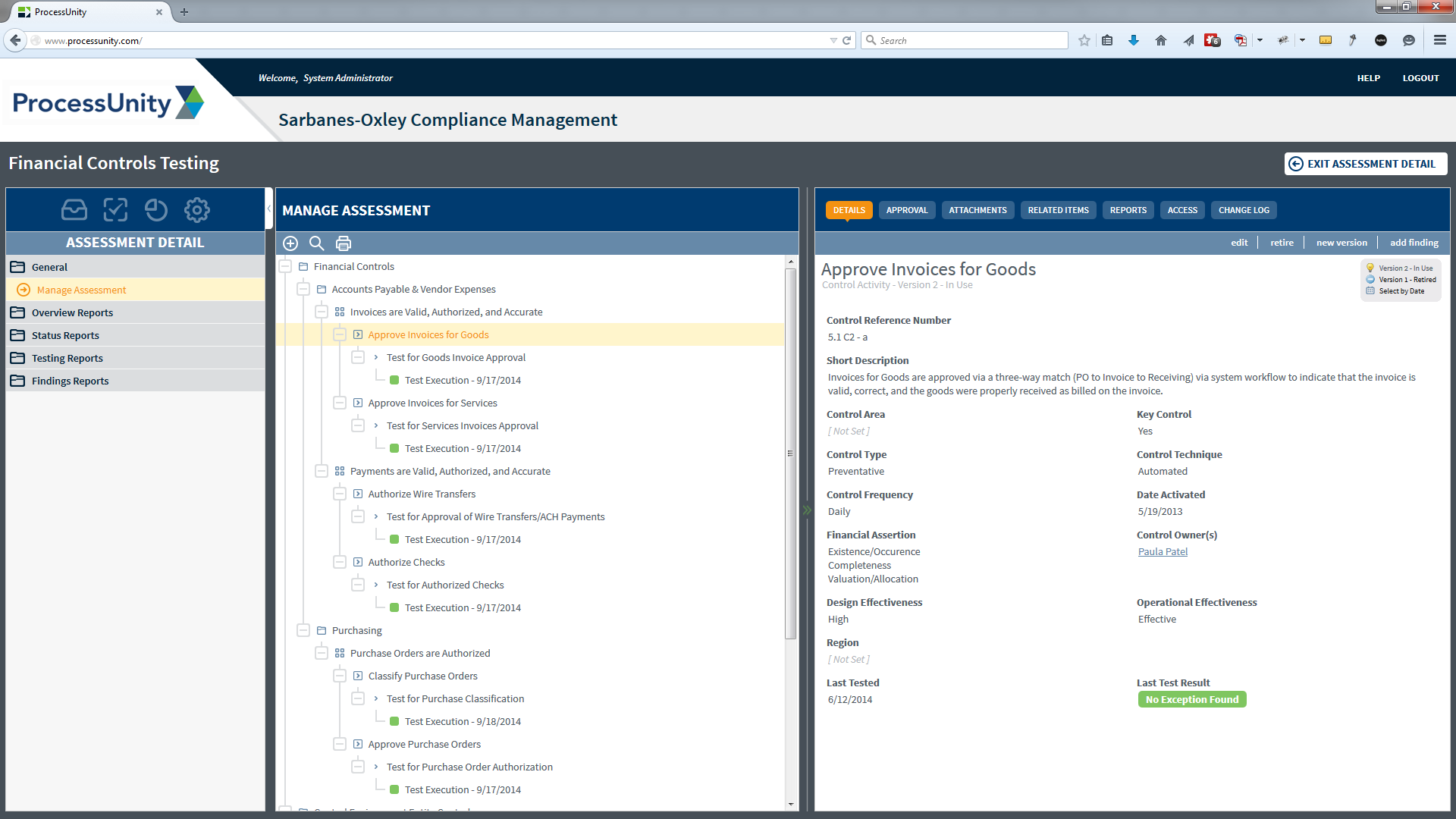The image size is (1456, 819).
Task: Click EXIT ASSESSMENT DETAIL
Action: (1365, 163)
